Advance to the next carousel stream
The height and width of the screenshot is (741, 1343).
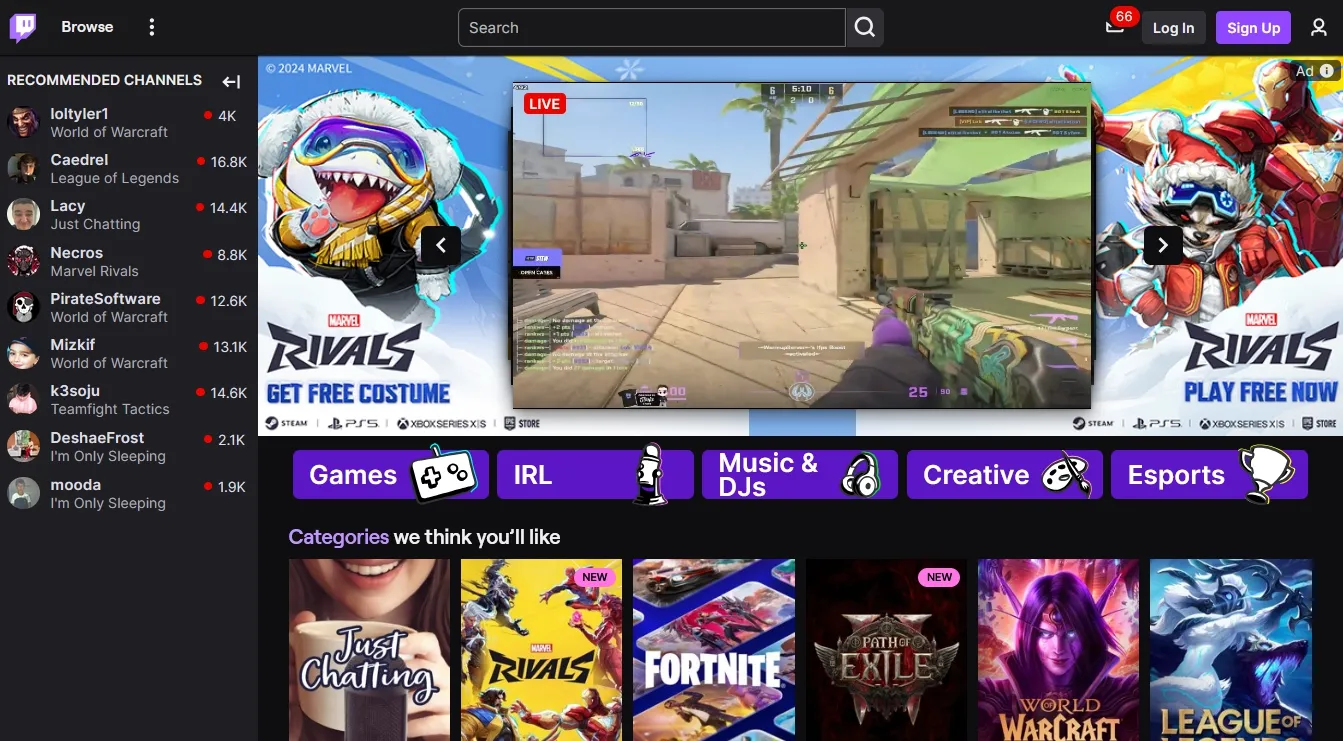pos(1162,245)
